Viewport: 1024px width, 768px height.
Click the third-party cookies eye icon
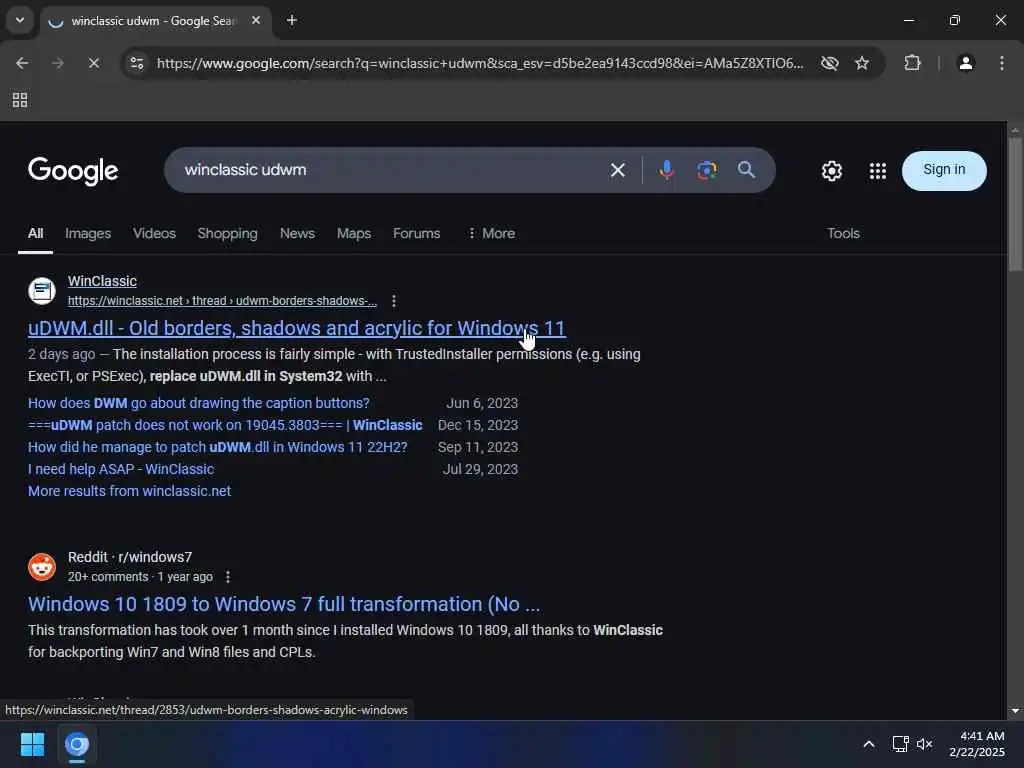829,63
